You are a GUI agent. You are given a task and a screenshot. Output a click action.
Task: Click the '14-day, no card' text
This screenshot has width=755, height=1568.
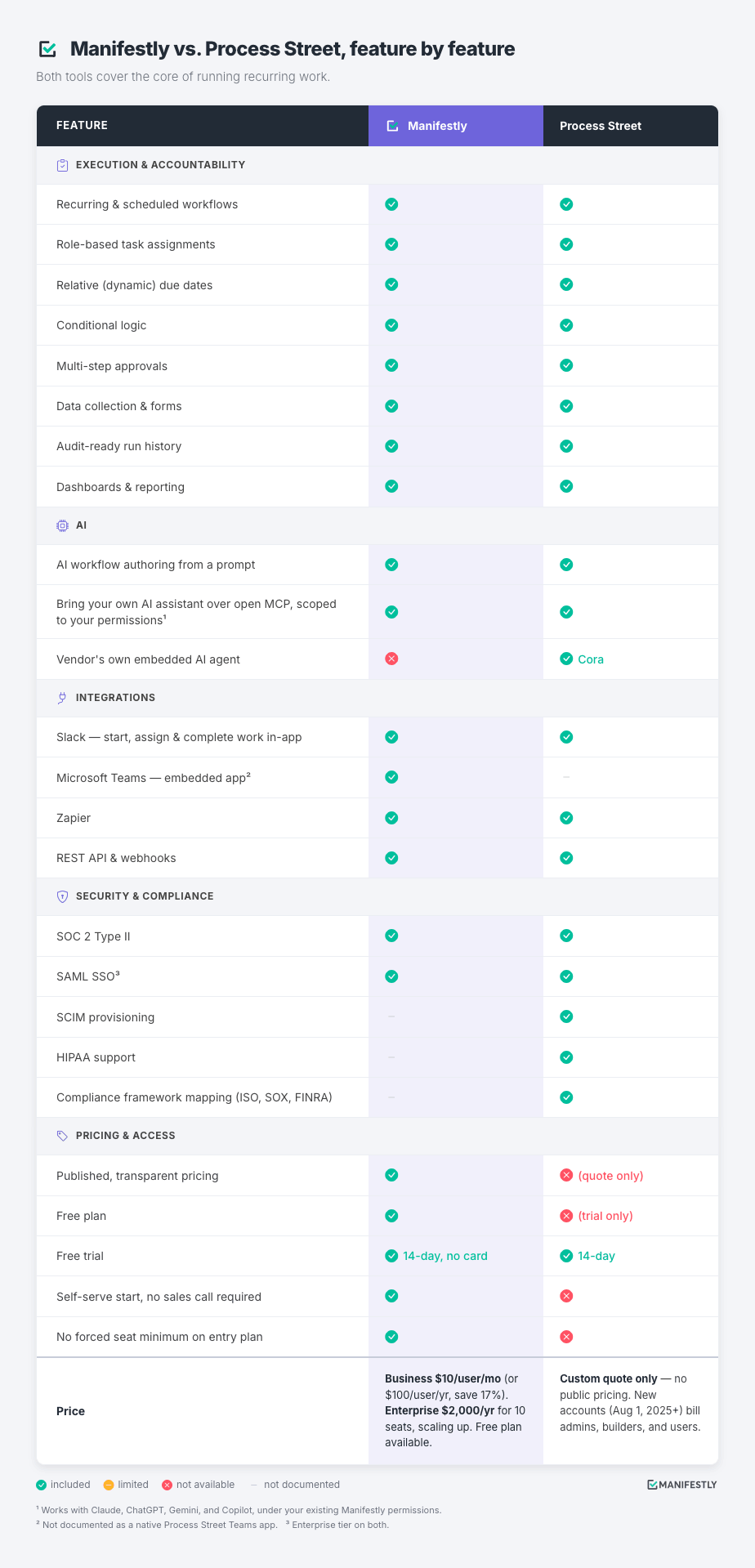coord(445,1256)
